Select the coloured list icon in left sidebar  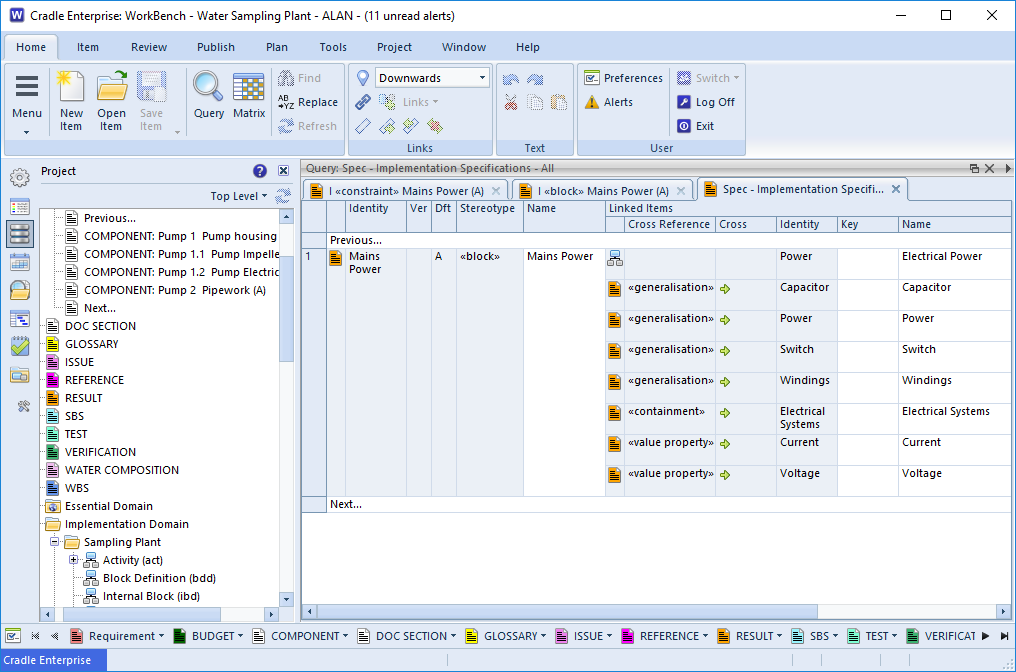(19, 207)
